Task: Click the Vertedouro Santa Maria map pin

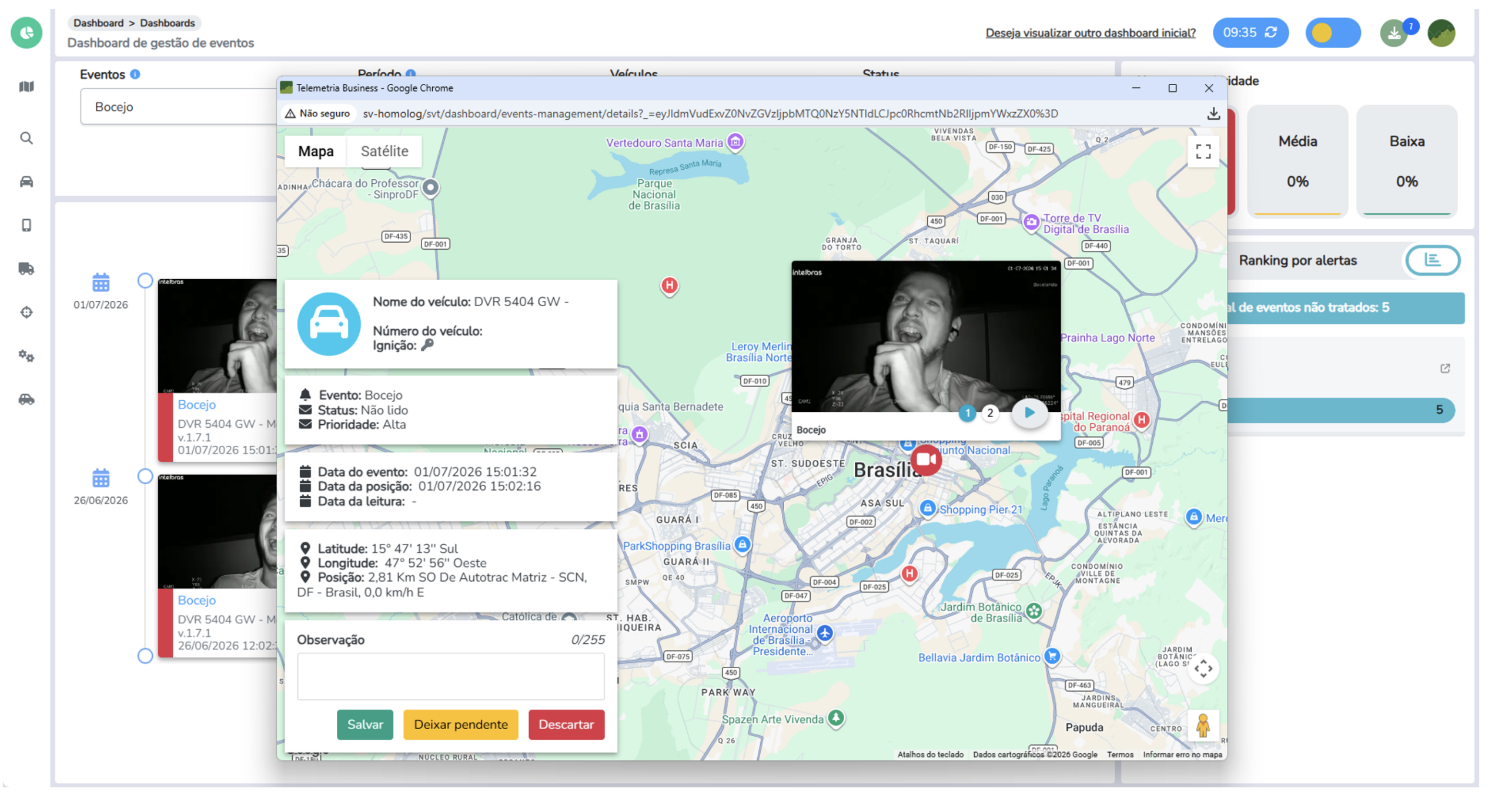Action: click(735, 141)
